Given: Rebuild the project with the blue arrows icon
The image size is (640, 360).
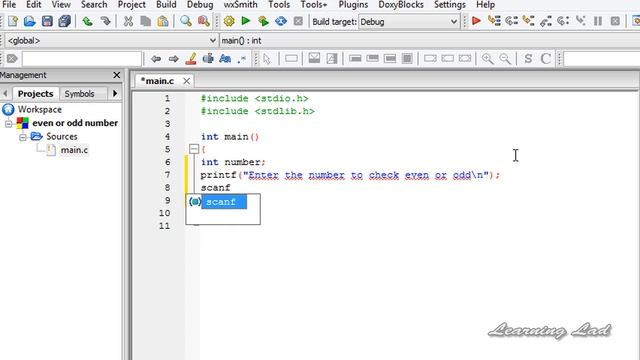Looking at the screenshot, I should click(280, 21).
